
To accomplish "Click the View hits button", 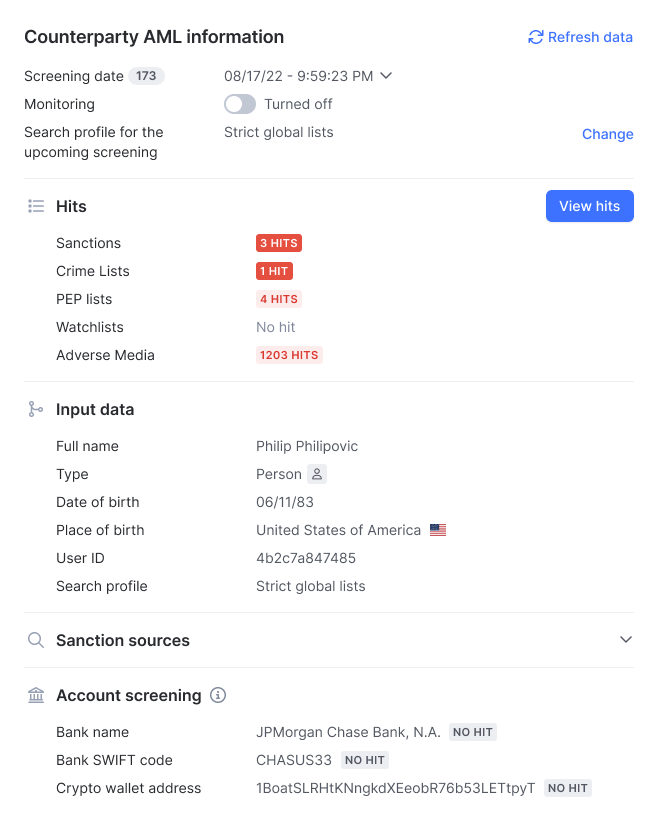I will click(x=589, y=206).
